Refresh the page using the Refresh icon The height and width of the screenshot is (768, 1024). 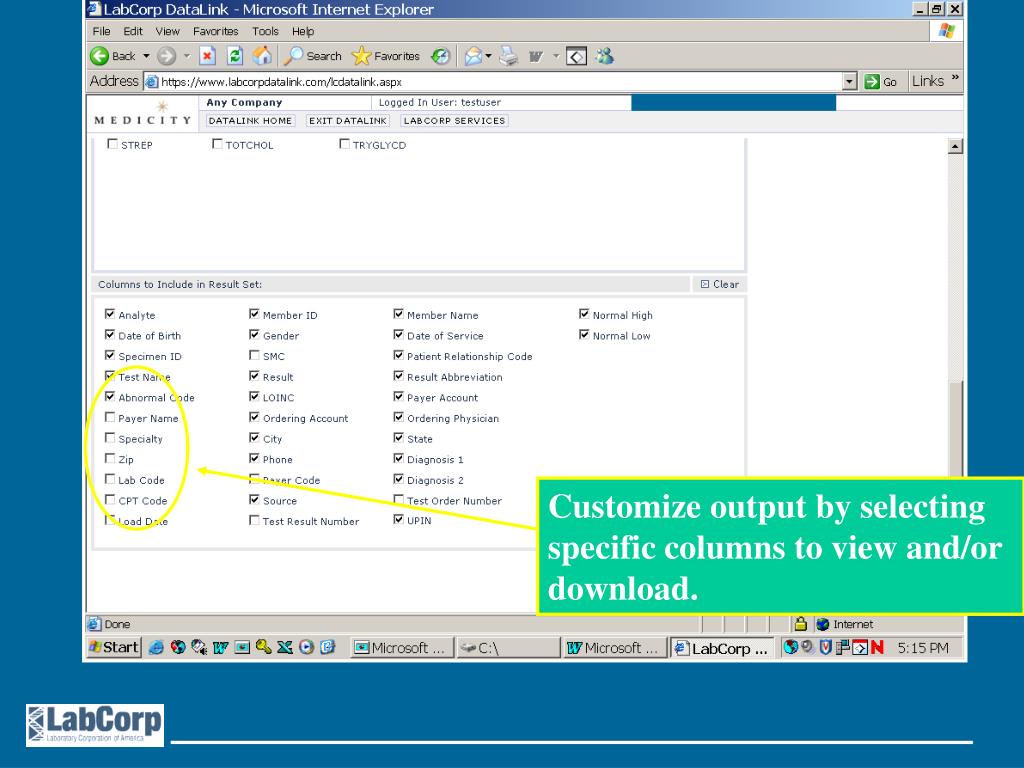pos(235,56)
